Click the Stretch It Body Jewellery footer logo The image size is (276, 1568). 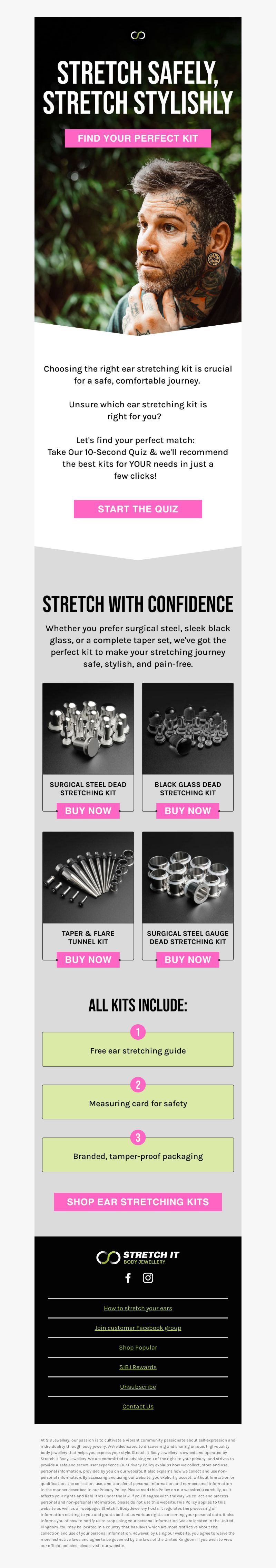click(138, 1257)
